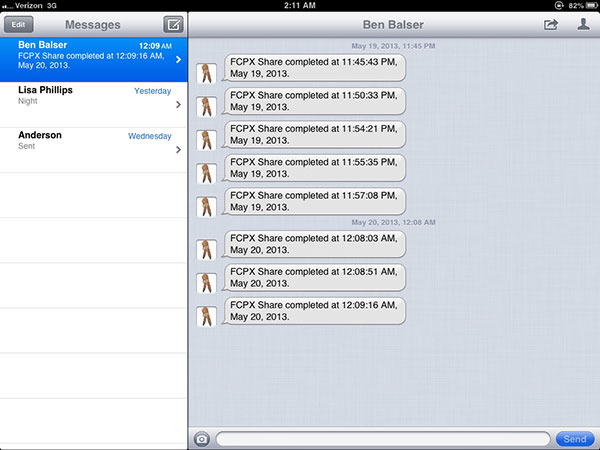Image resolution: width=600 pixels, height=450 pixels.
Task: Tap the avatar beside 11:55:35 PM message
Action: [x=207, y=173]
